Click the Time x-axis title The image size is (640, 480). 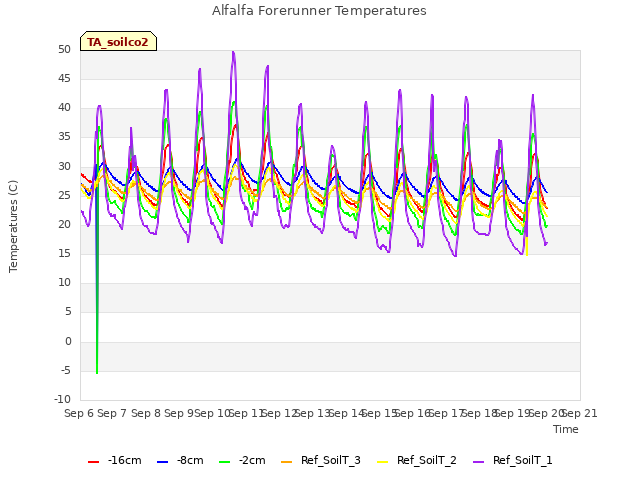tap(566, 429)
